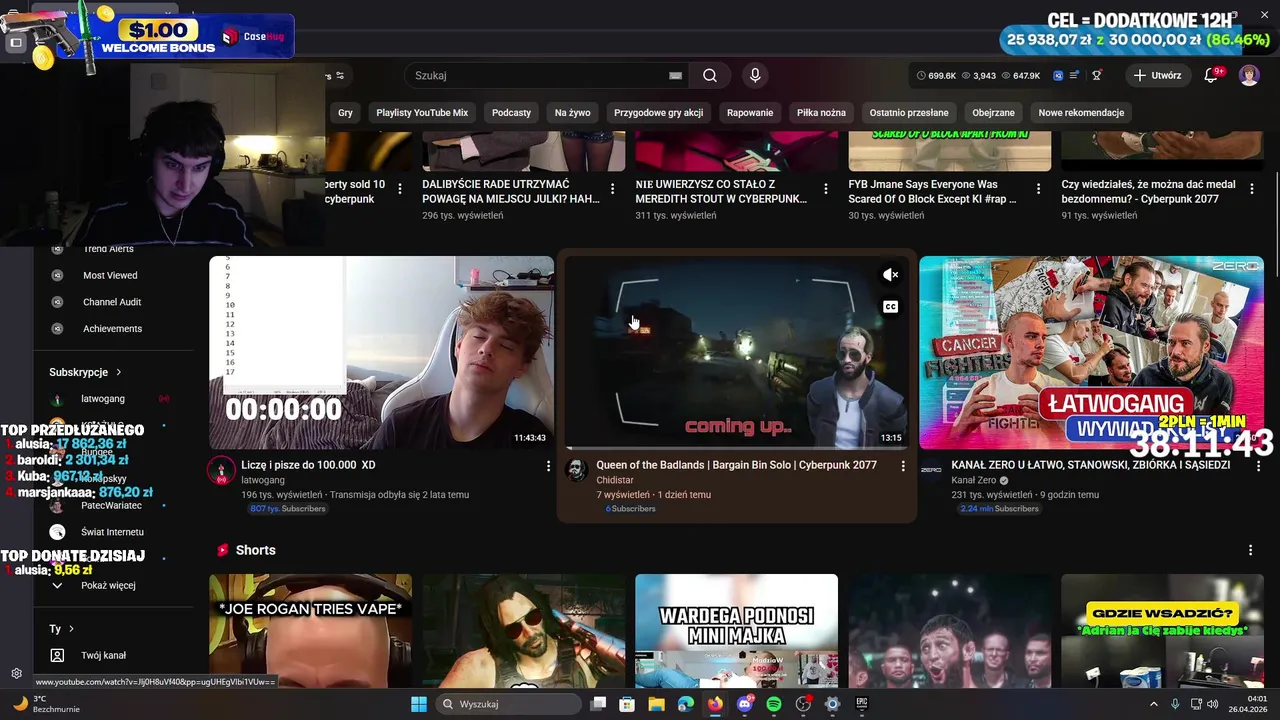Viewport: 1280px width, 720px height.
Task: Open the Chidistar channel avatar
Action: click(576, 470)
